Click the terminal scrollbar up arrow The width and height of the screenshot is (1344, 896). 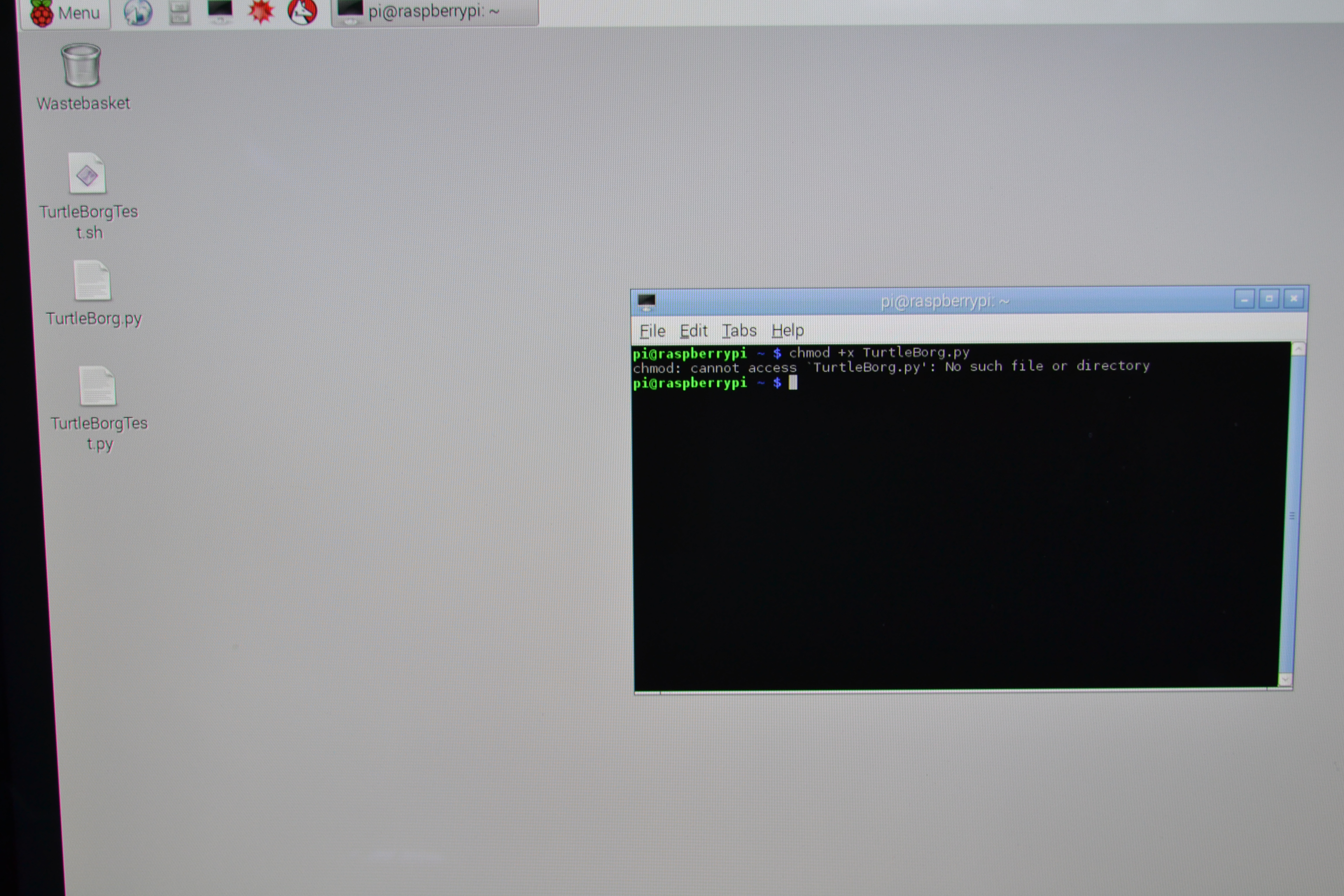click(x=1298, y=349)
